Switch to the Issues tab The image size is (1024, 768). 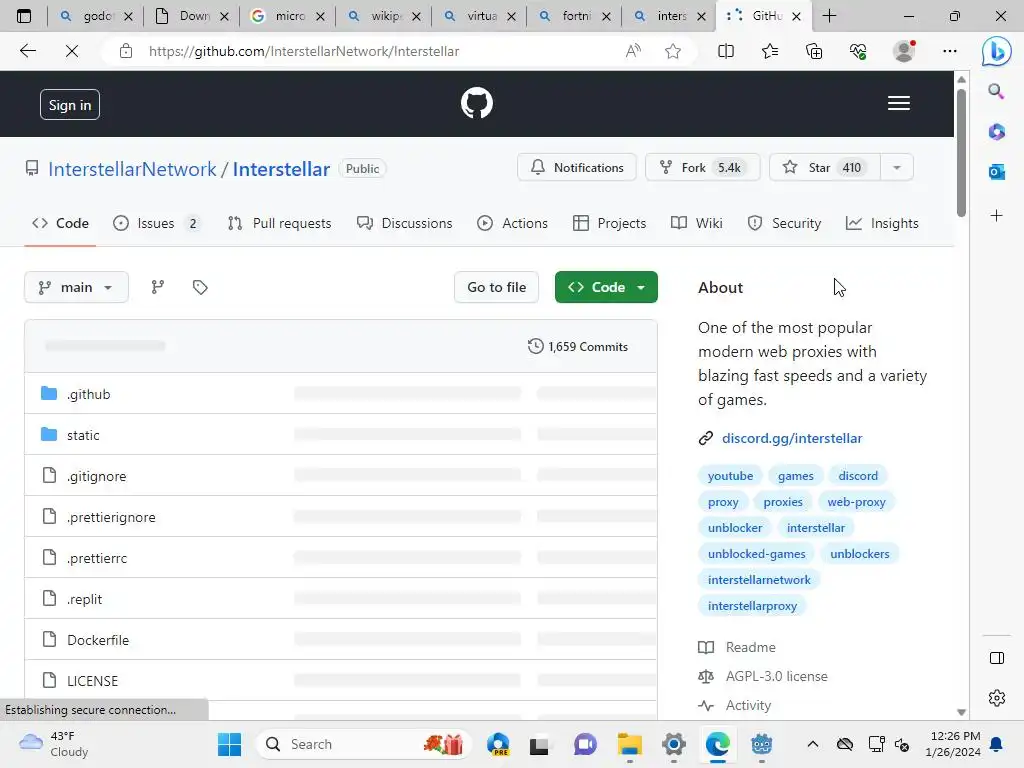click(x=157, y=223)
